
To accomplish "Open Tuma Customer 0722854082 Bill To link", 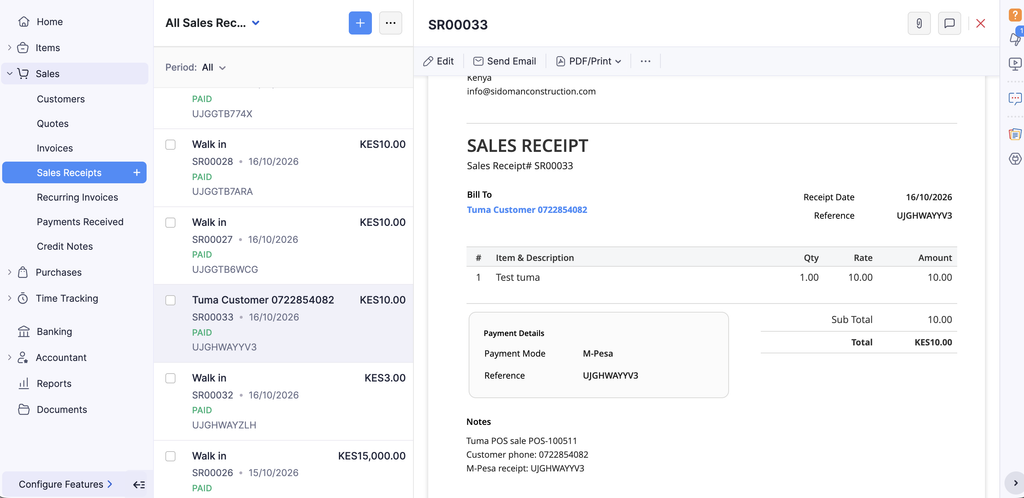I will pos(526,210).
